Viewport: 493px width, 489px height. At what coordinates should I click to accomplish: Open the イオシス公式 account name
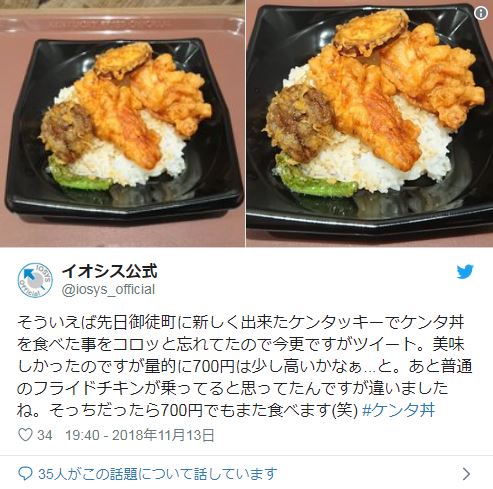tap(109, 271)
